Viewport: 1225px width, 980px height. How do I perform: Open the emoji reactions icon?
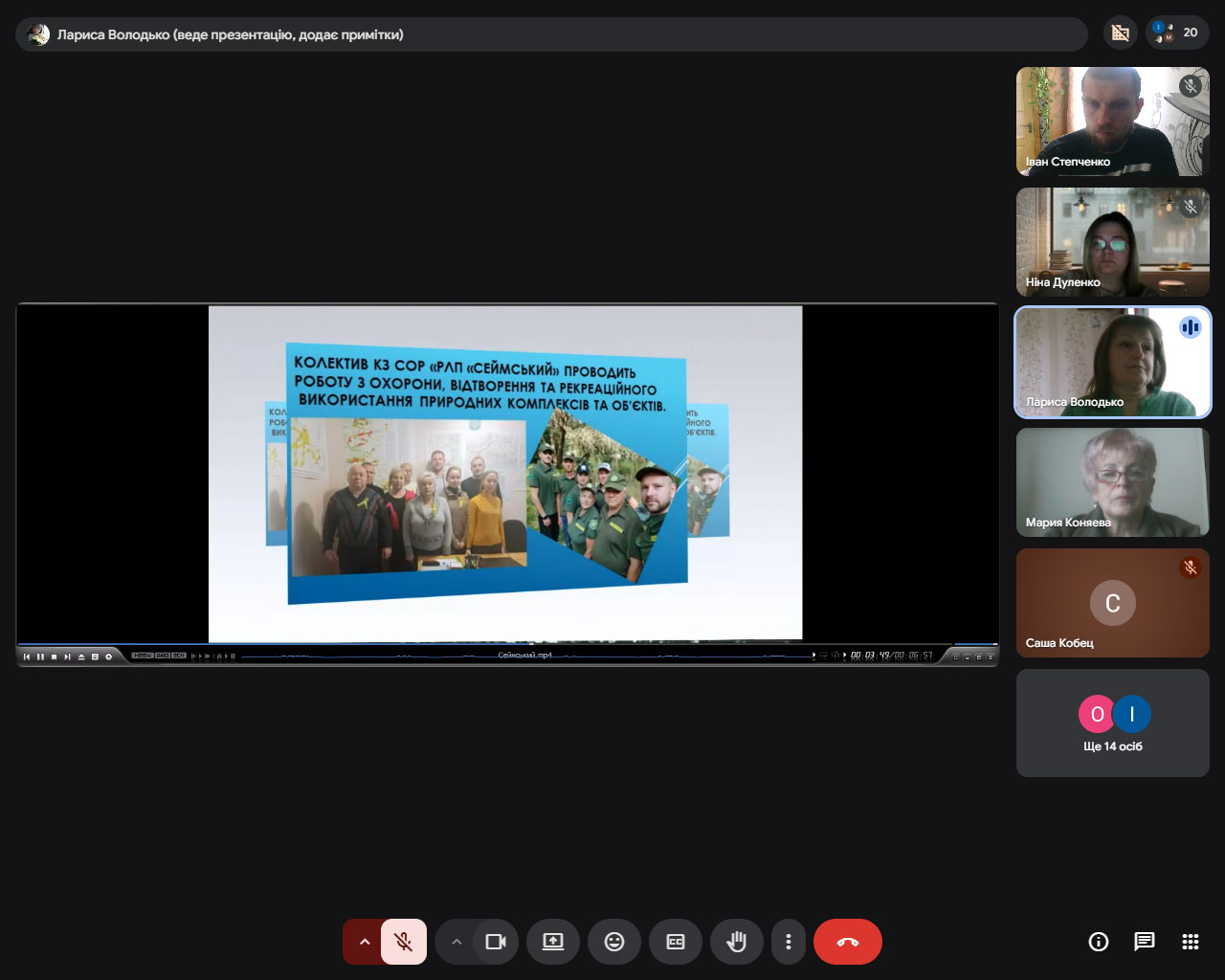tap(614, 942)
